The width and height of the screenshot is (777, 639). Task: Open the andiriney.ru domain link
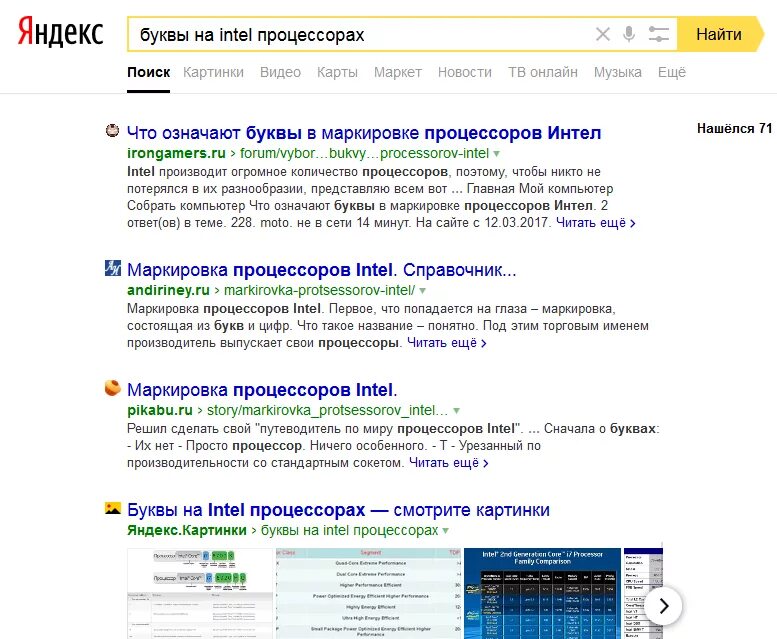point(168,290)
